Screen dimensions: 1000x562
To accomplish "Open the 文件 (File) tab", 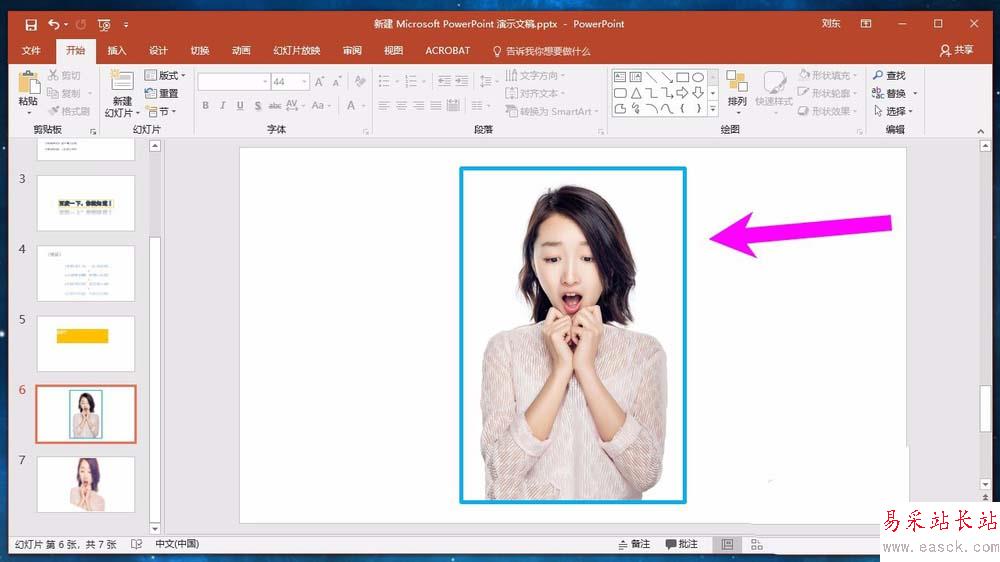I will click(31, 50).
